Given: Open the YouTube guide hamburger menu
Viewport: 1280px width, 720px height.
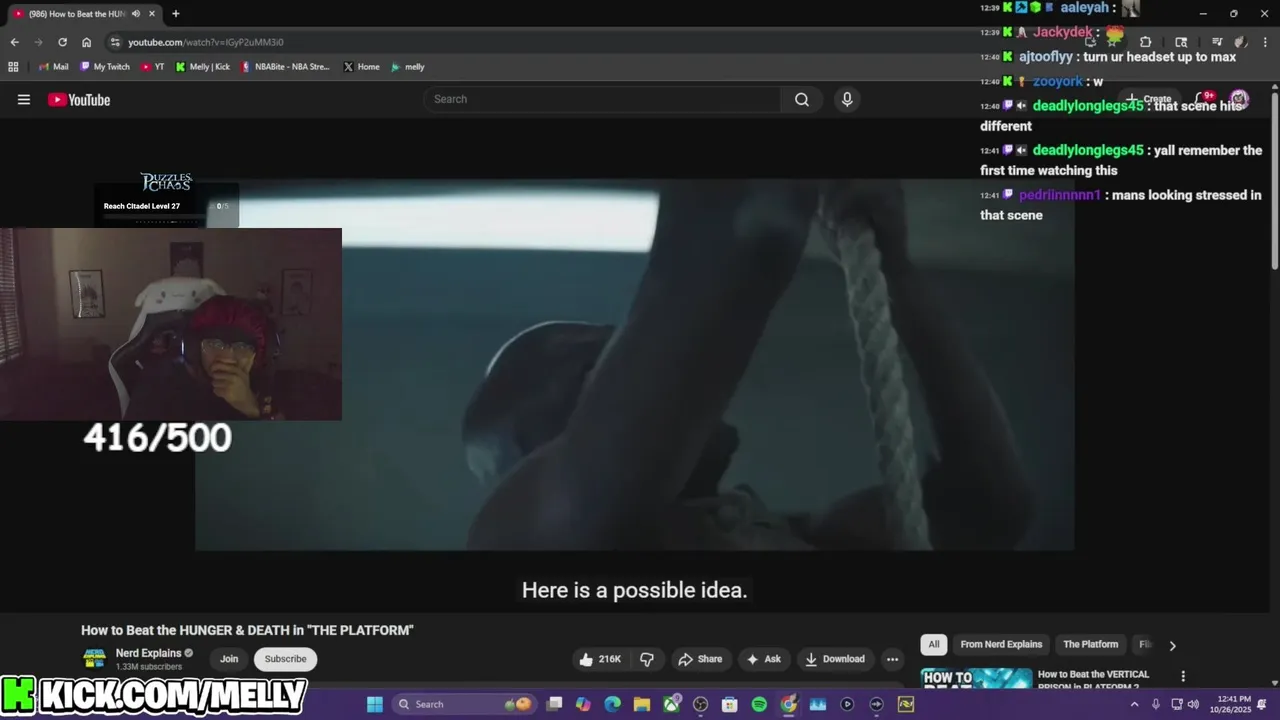Looking at the screenshot, I should [24, 99].
